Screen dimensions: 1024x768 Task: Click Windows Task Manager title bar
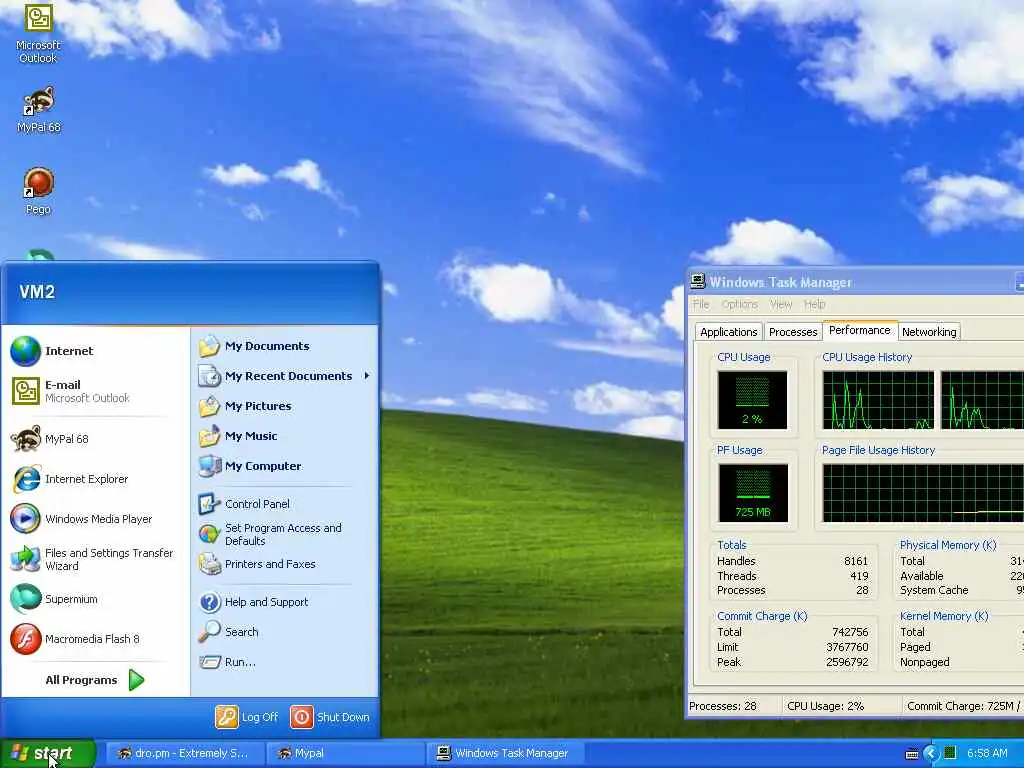pos(856,282)
